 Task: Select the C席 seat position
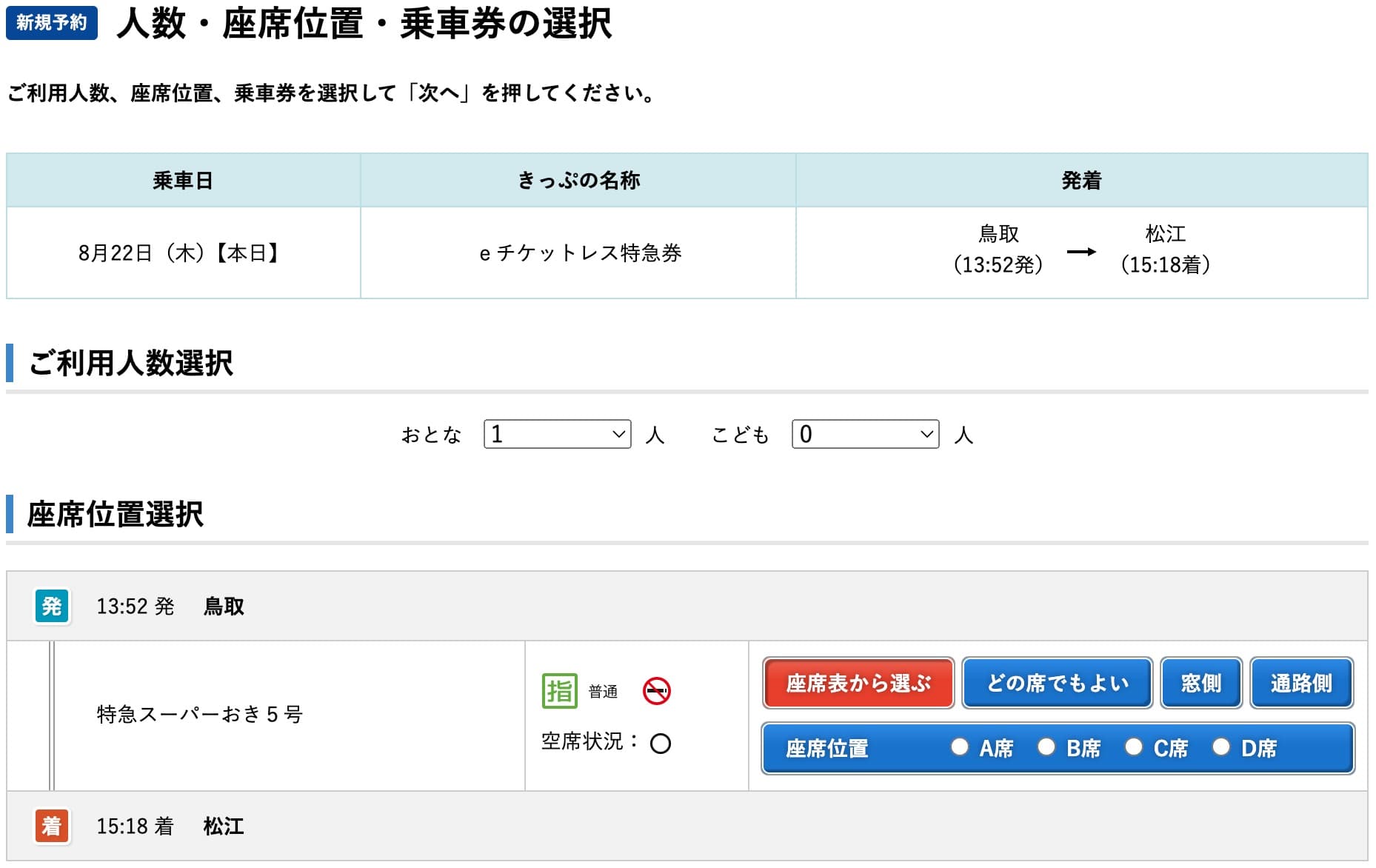click(x=1134, y=747)
